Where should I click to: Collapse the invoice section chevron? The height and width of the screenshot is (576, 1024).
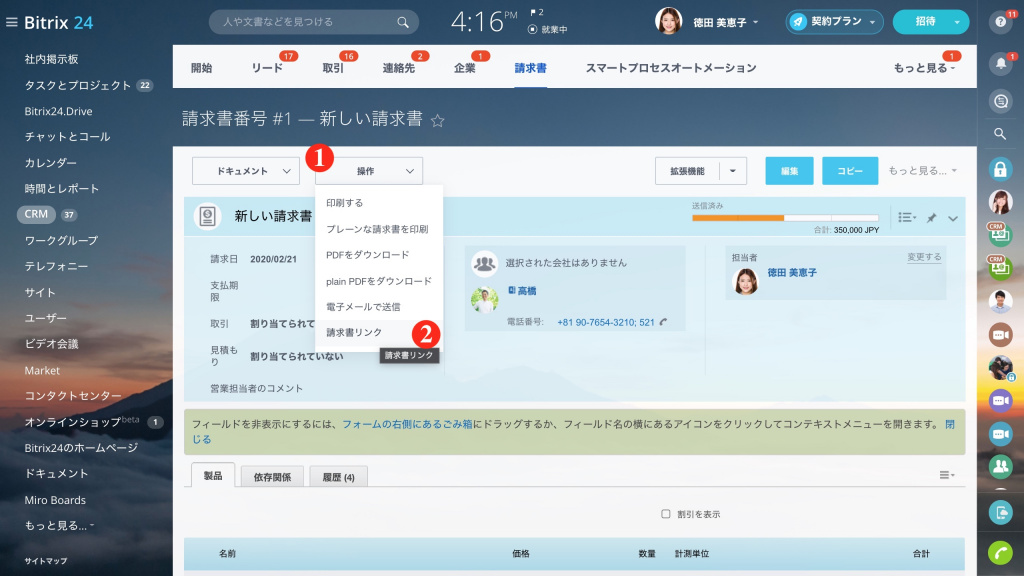pos(953,218)
